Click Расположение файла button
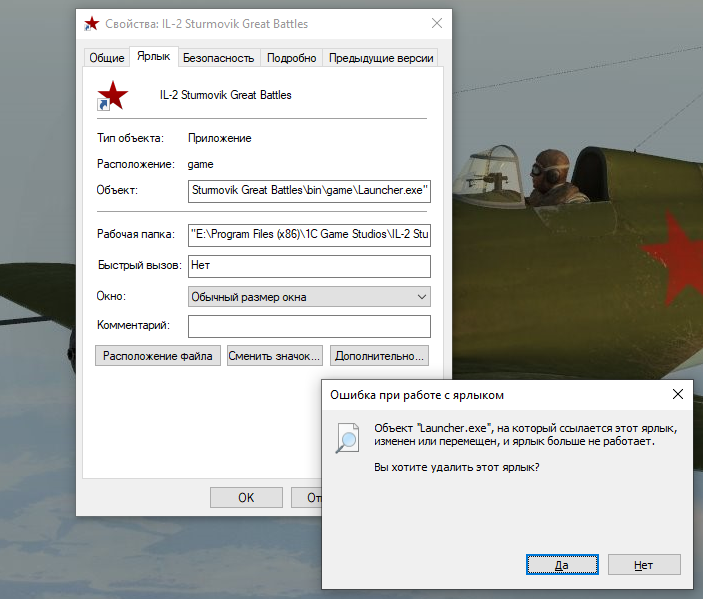The width and height of the screenshot is (703, 599). pos(158,356)
